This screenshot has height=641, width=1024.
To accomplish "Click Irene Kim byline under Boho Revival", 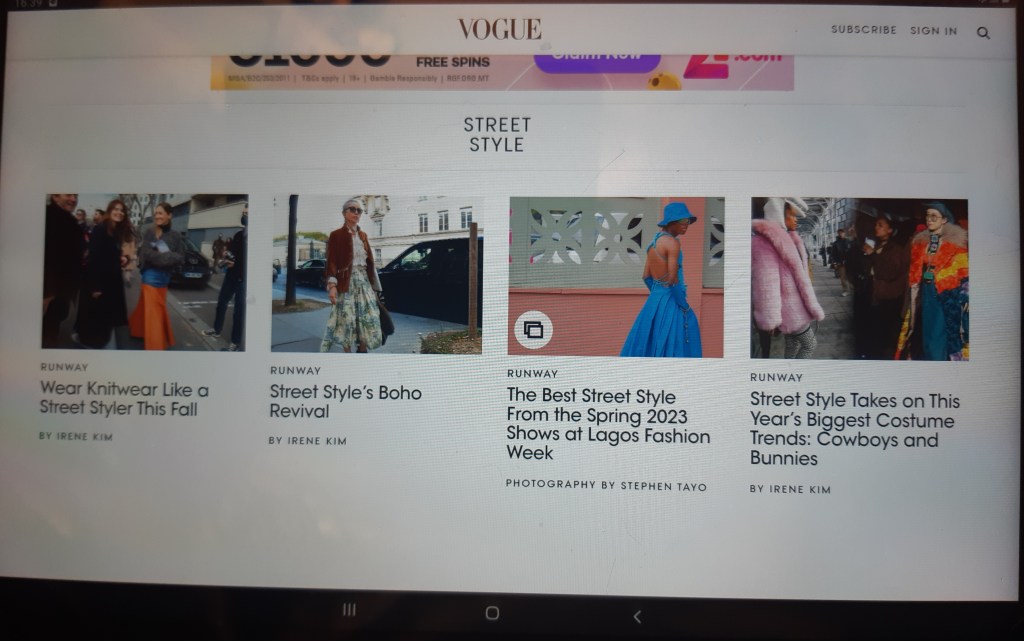I will [x=307, y=441].
